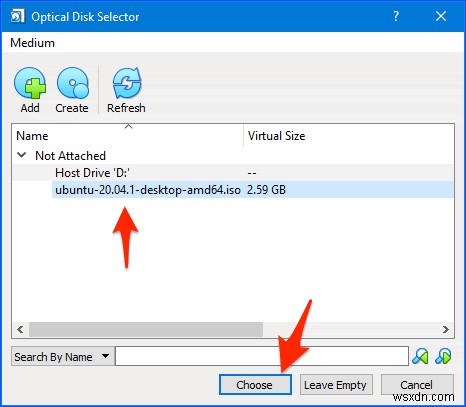466x407 pixels.
Task: Cancel the Optical Disk Selector dialog
Action: 417,385
